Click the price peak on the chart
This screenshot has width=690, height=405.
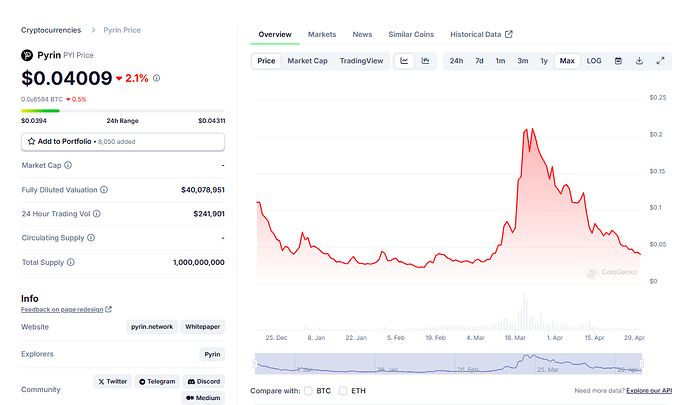click(x=532, y=129)
